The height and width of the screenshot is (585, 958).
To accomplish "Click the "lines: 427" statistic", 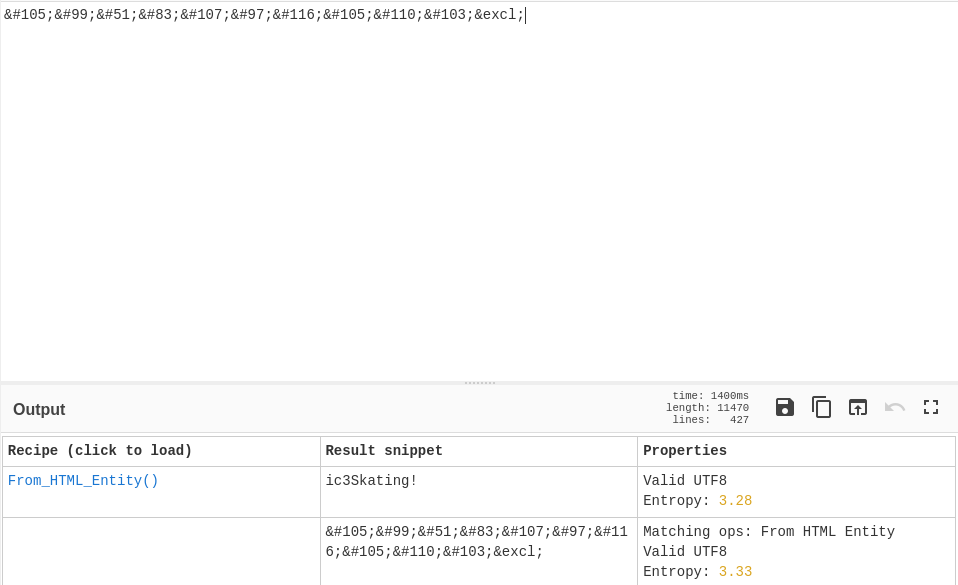I will tap(710, 420).
